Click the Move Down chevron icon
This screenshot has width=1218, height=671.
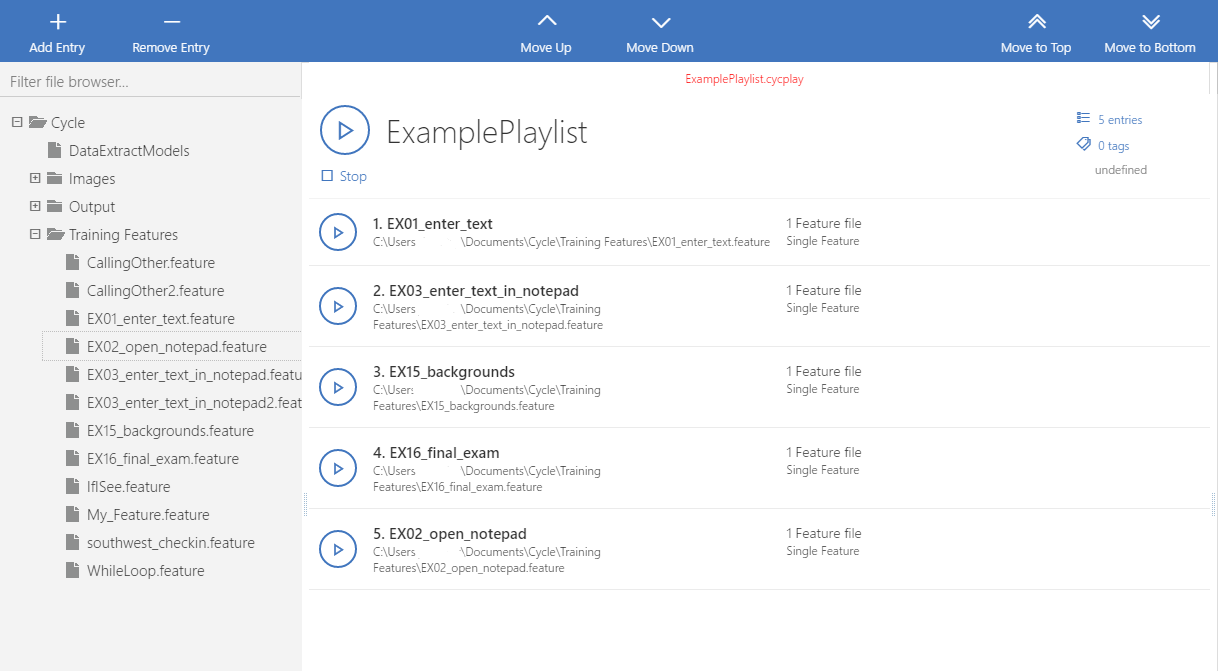pyautogui.click(x=660, y=20)
